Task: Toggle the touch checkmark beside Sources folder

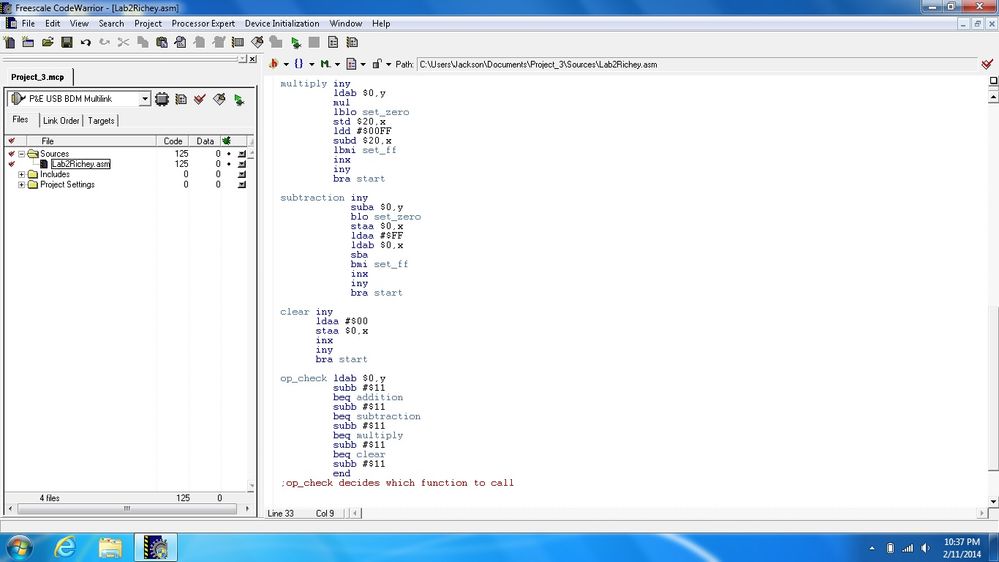Action: (x=11, y=154)
